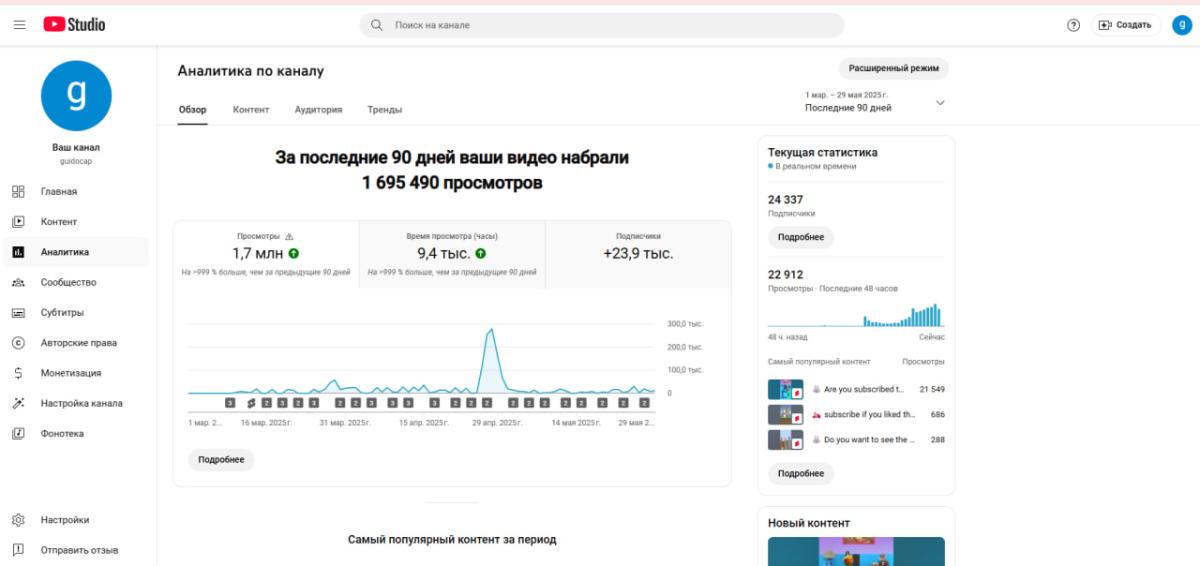Click the Создать button
This screenshot has height=566, width=1200.
pyautogui.click(x=1126, y=25)
